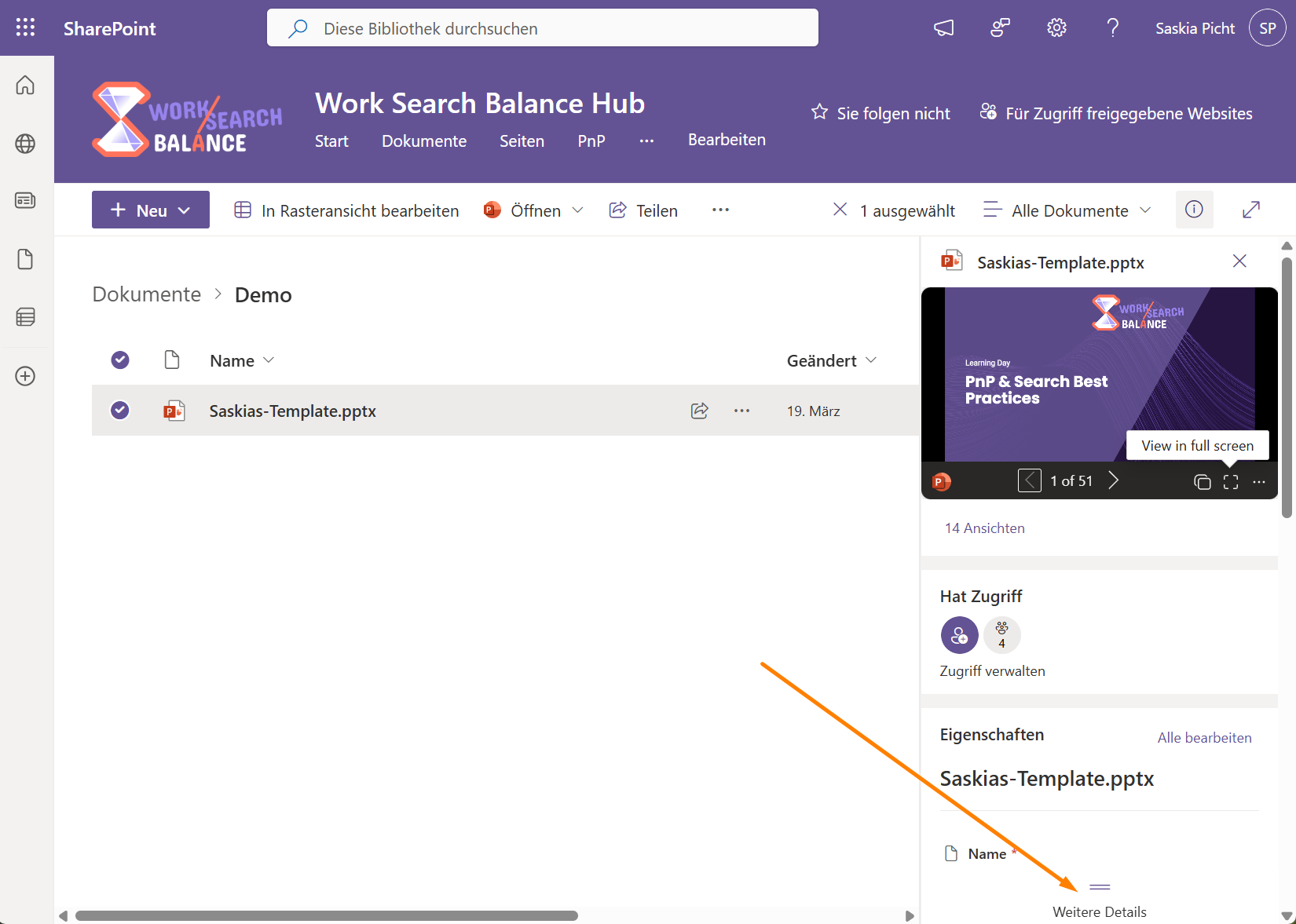Open My Sites globe icon

[25, 144]
